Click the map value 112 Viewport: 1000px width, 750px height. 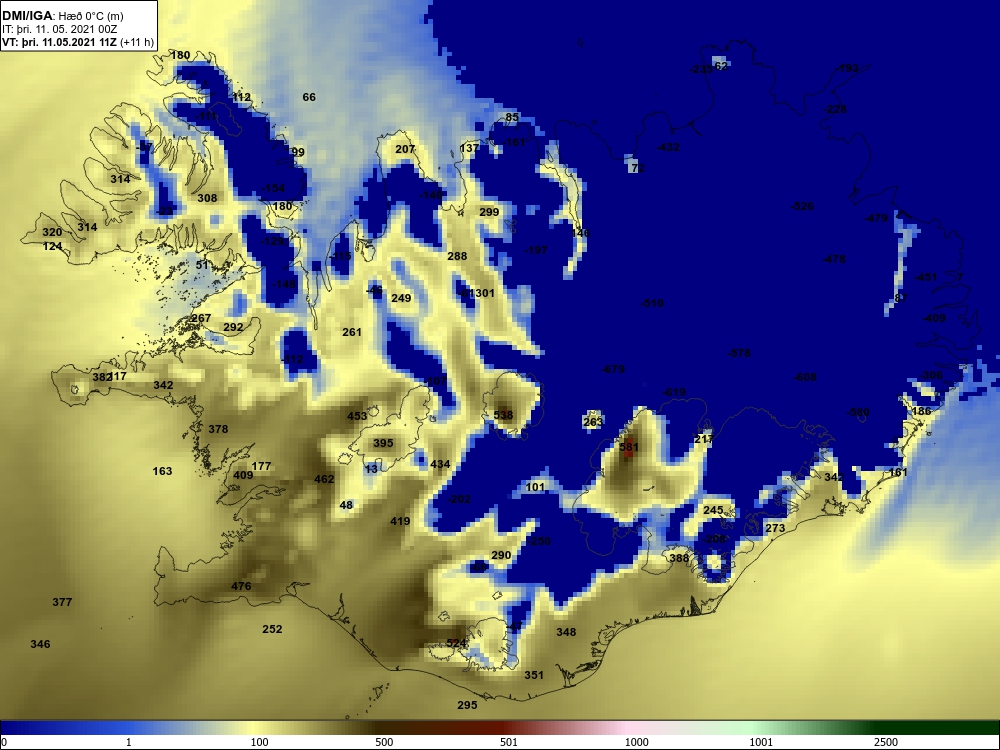(242, 98)
